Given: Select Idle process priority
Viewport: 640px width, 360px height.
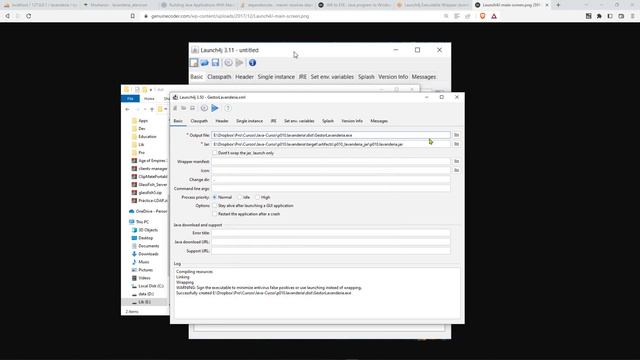Looking at the screenshot, I should click(240, 197).
